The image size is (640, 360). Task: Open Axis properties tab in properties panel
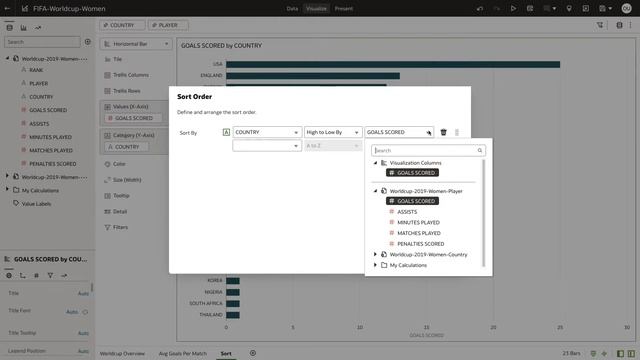22,276
